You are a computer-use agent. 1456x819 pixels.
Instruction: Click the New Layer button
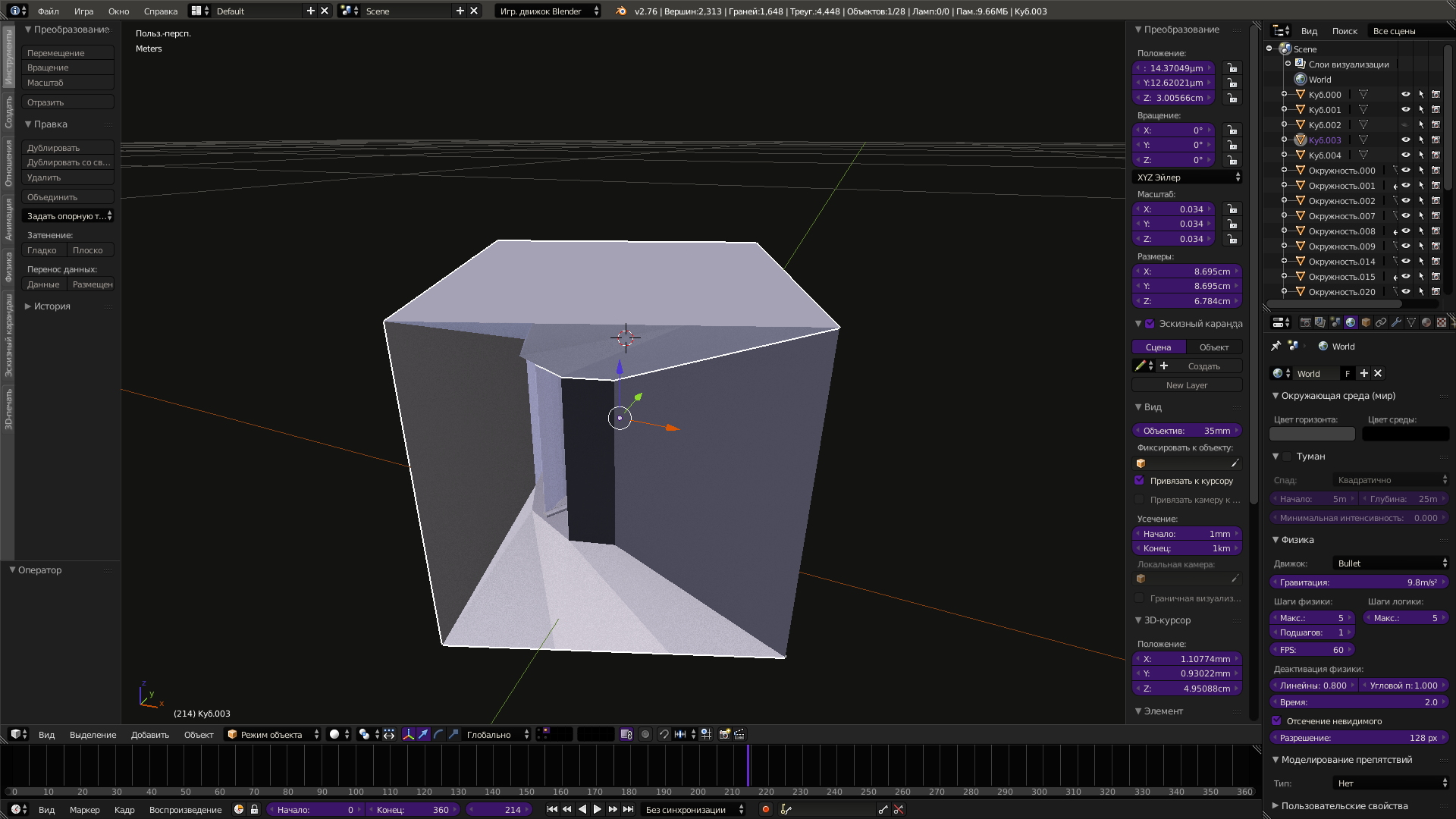click(x=1186, y=385)
